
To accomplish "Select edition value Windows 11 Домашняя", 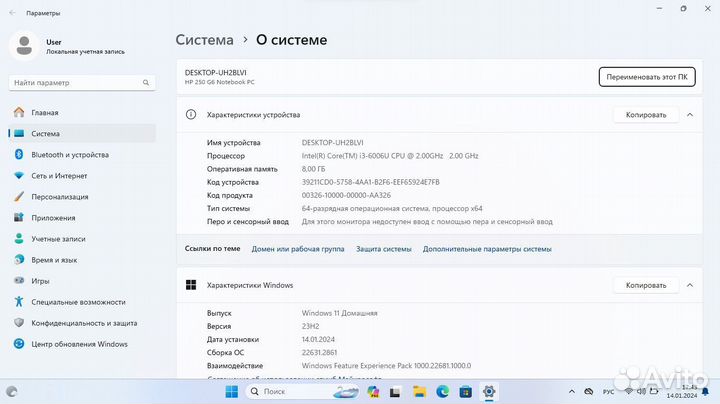I will [x=339, y=313].
